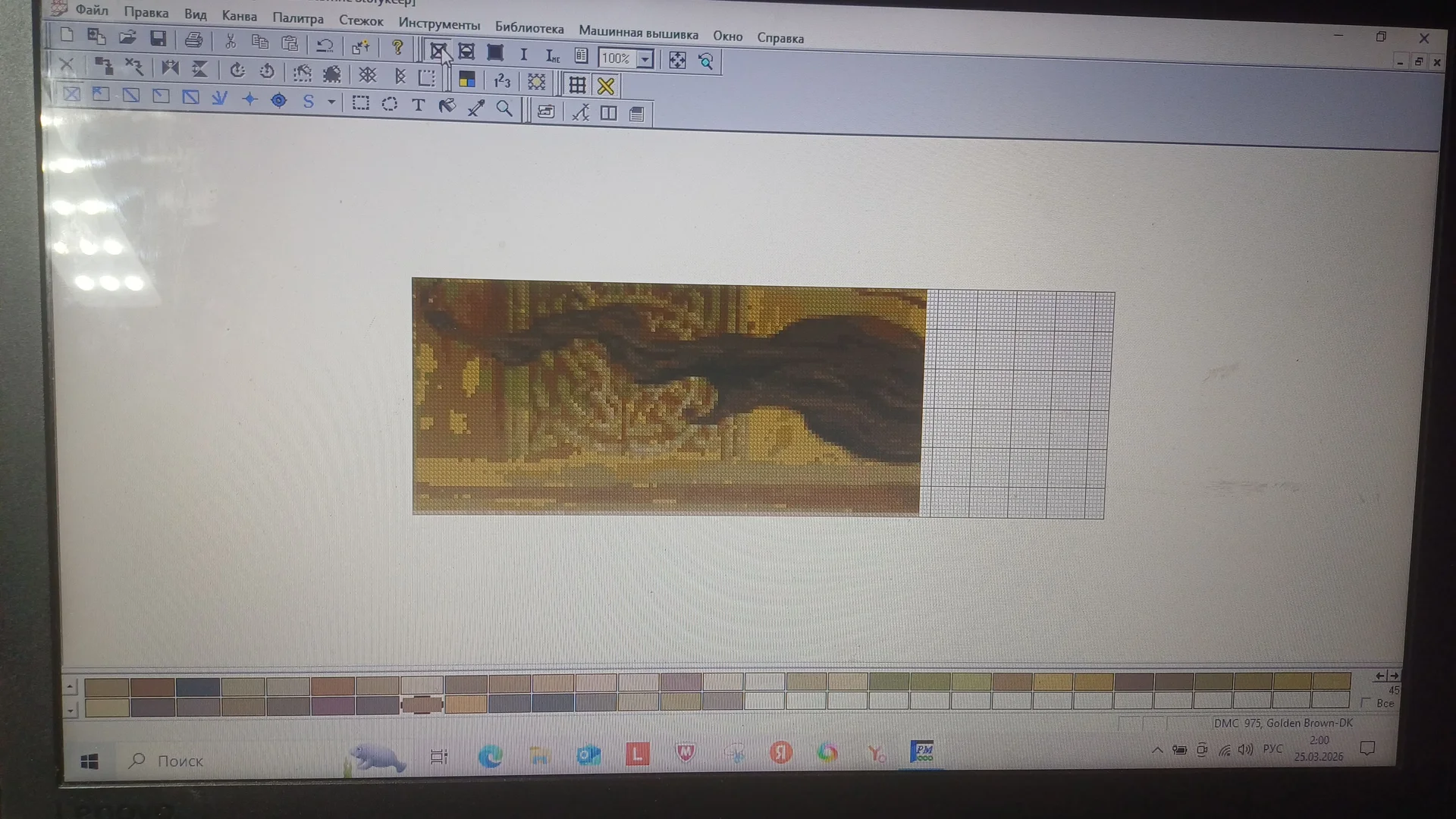Click the Save diskette icon
The width and height of the screenshot is (1456, 819).
click(x=158, y=39)
